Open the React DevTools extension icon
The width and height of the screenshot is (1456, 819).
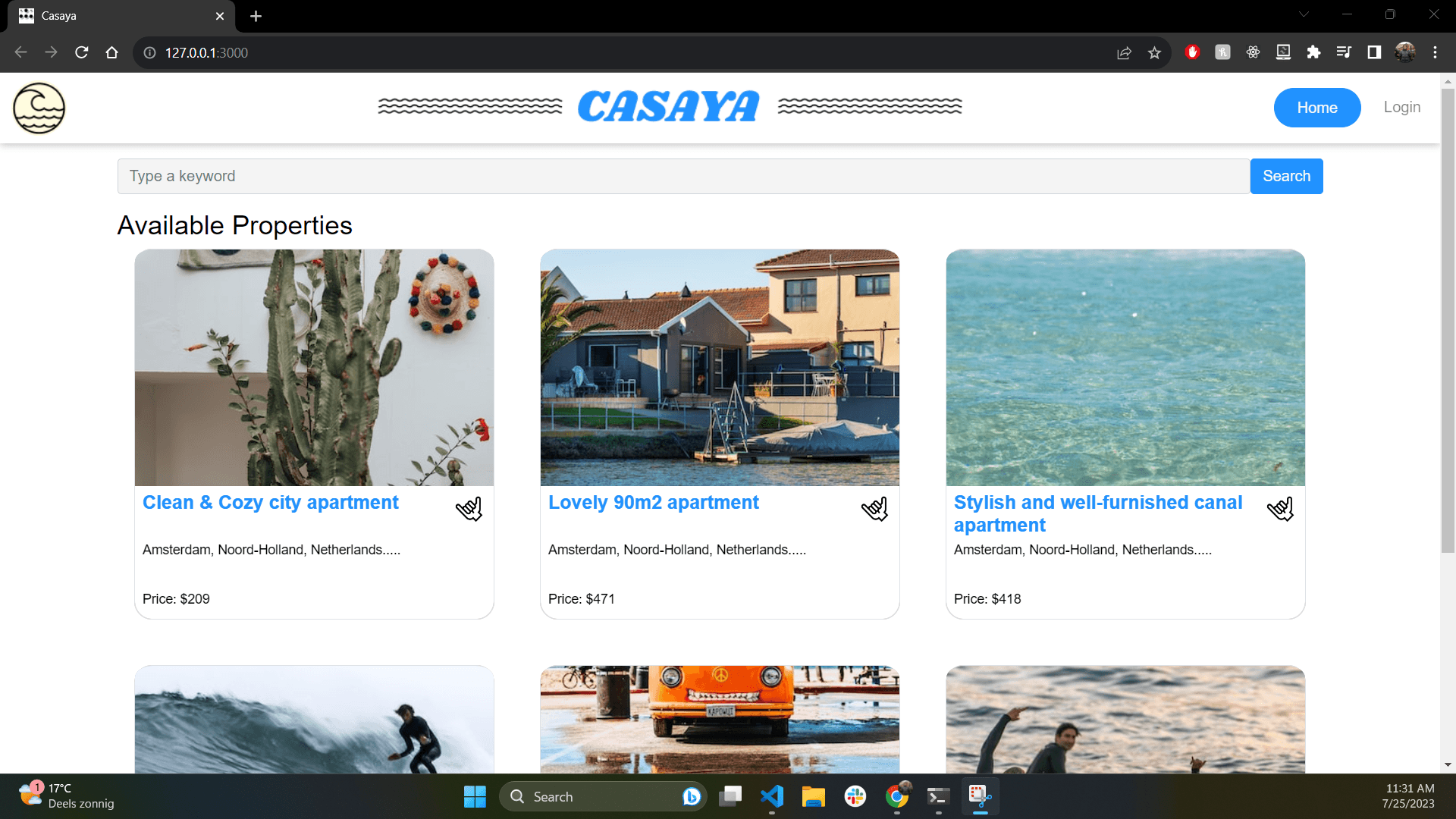click(1253, 52)
